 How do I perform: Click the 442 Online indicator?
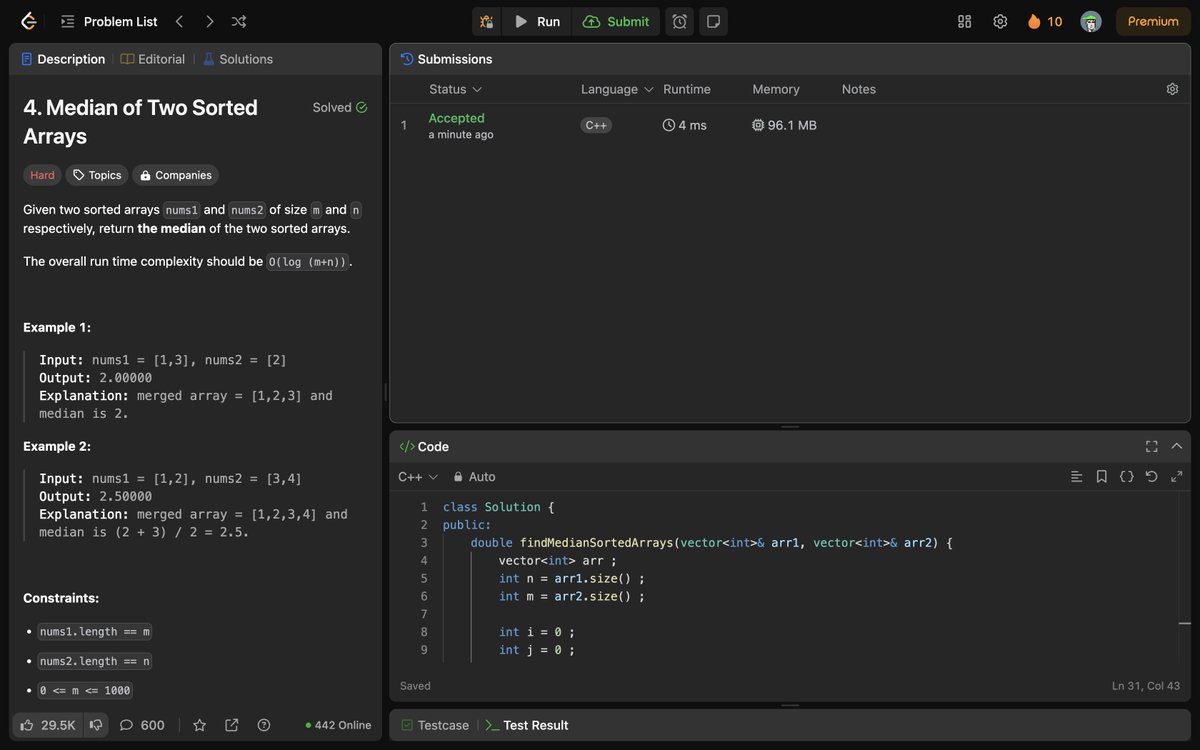pyautogui.click(x=338, y=725)
